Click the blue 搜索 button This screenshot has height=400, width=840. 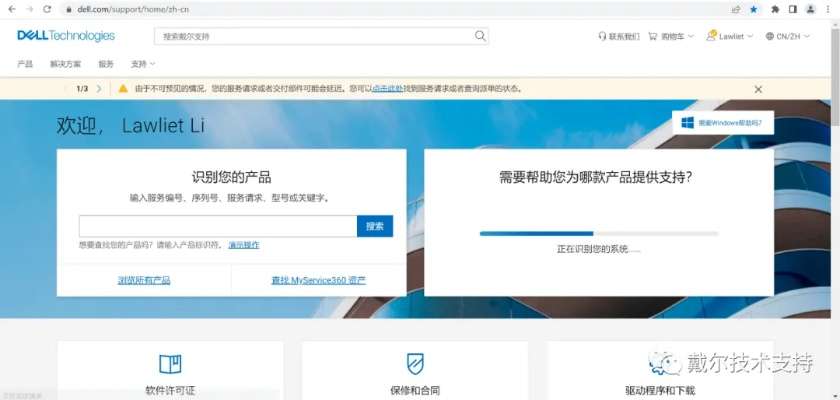coord(375,226)
